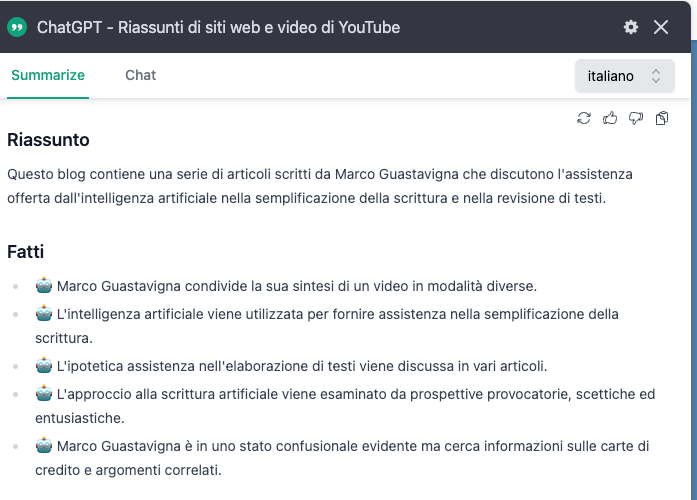Viewport: 697px width, 500px height.
Task: Regenerate the summary with the refresh icon
Action: point(584,119)
